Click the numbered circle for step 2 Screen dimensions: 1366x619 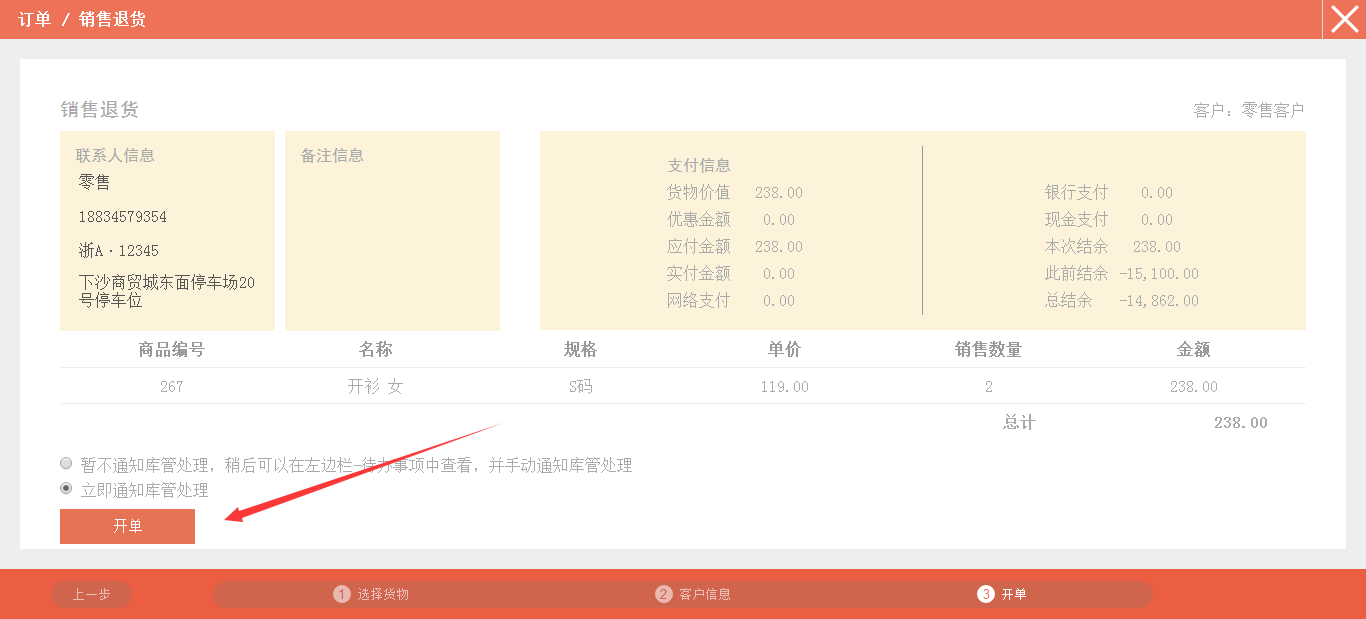[664, 594]
